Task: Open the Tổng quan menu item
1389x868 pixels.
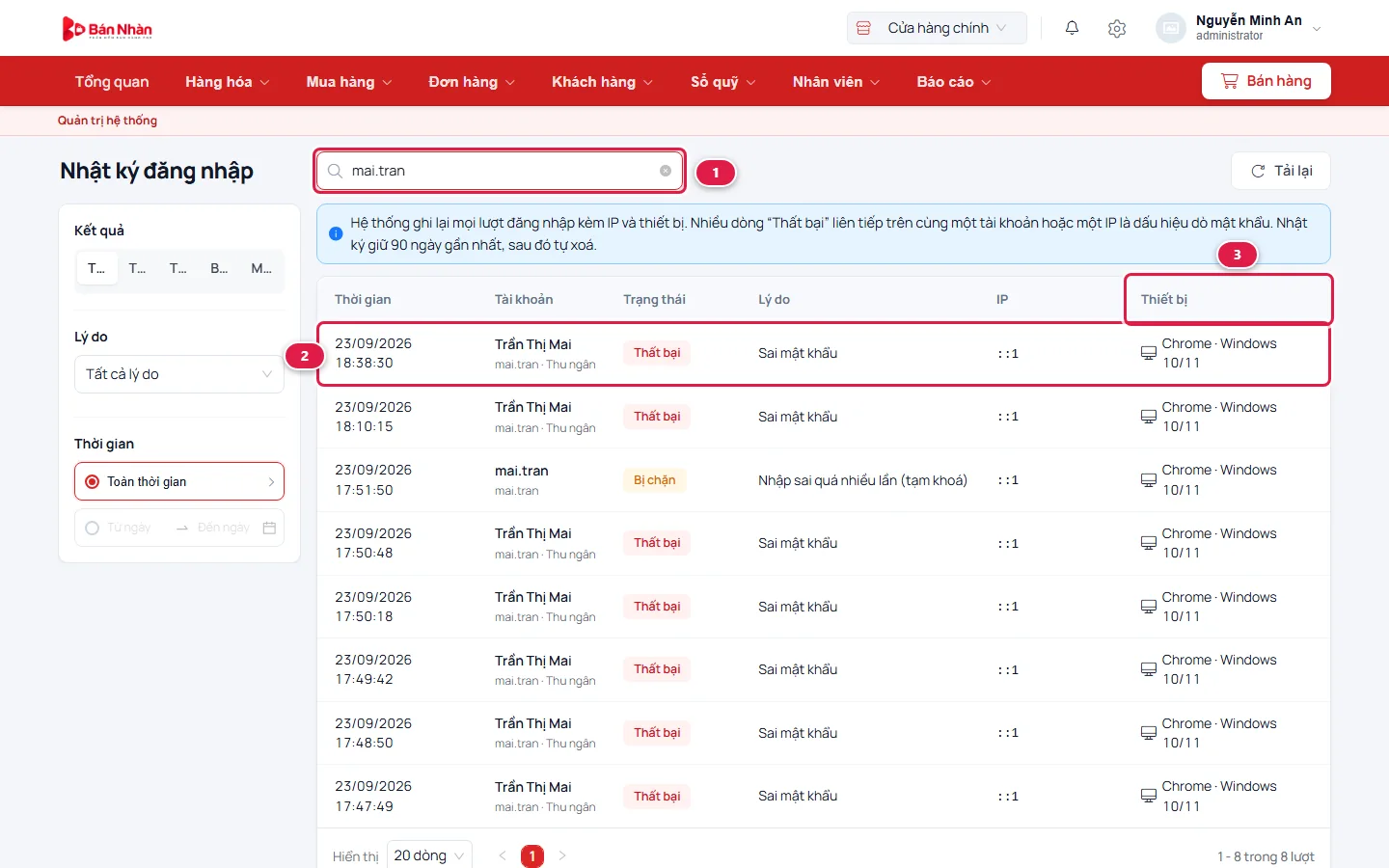Action: [x=112, y=82]
